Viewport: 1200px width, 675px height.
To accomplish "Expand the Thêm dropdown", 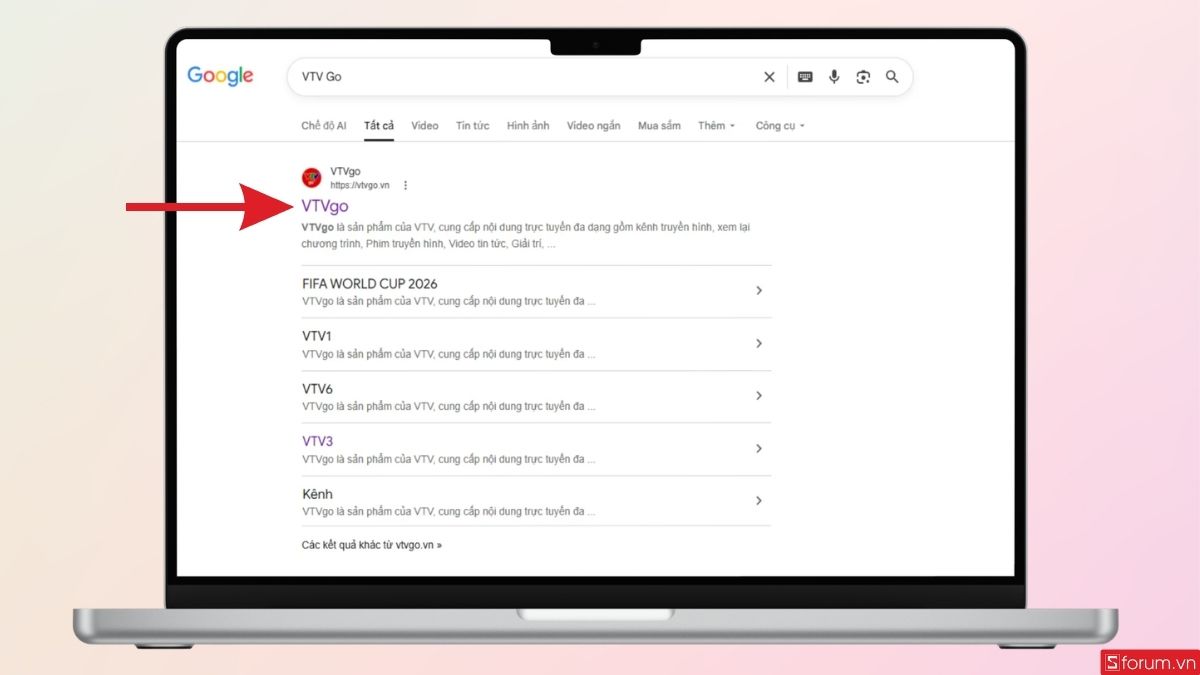I will pos(717,126).
